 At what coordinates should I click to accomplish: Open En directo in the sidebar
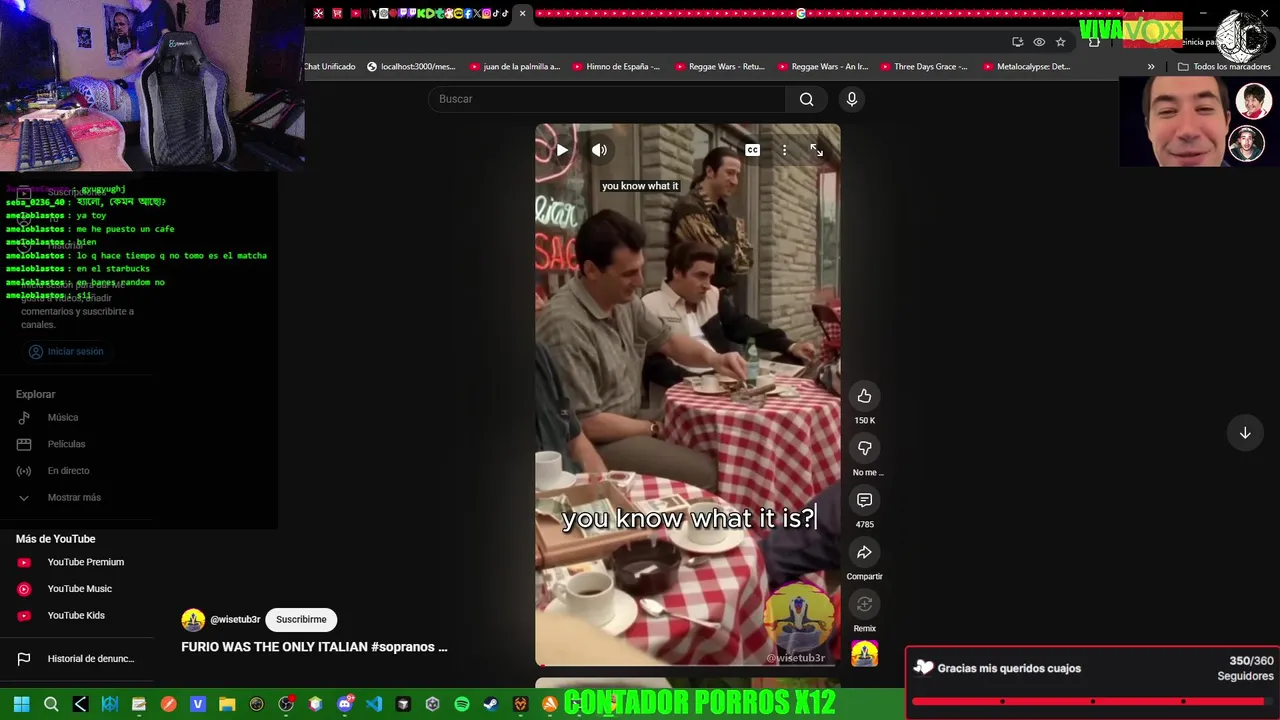point(68,471)
